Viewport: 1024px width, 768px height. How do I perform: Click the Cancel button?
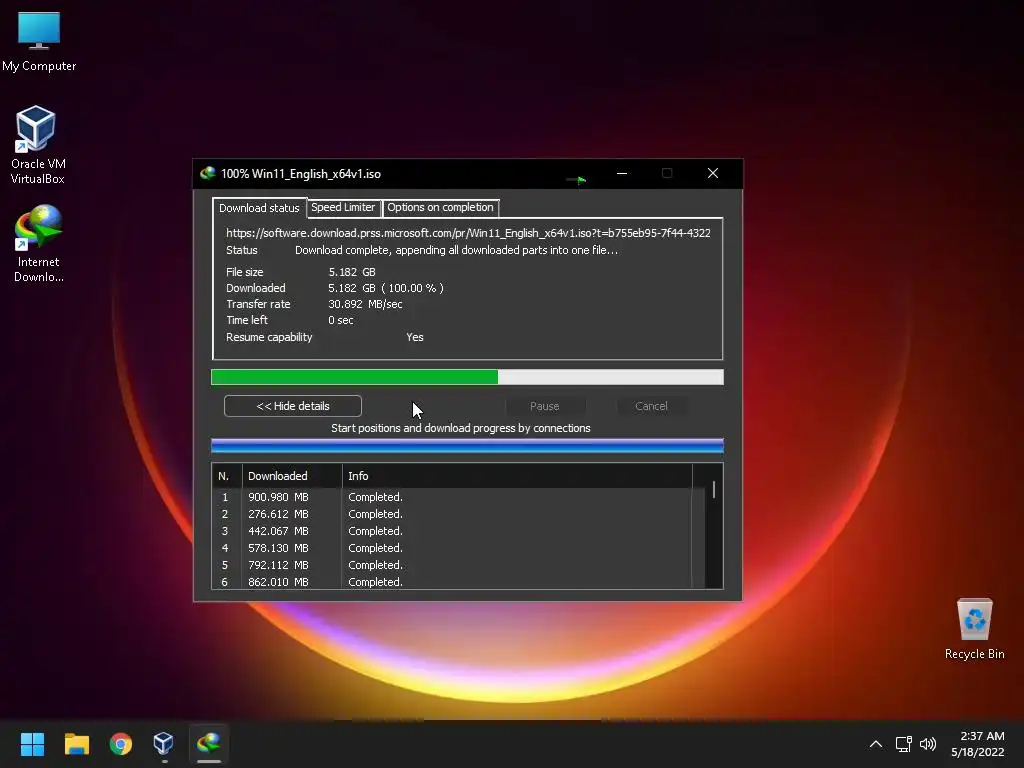click(x=651, y=406)
